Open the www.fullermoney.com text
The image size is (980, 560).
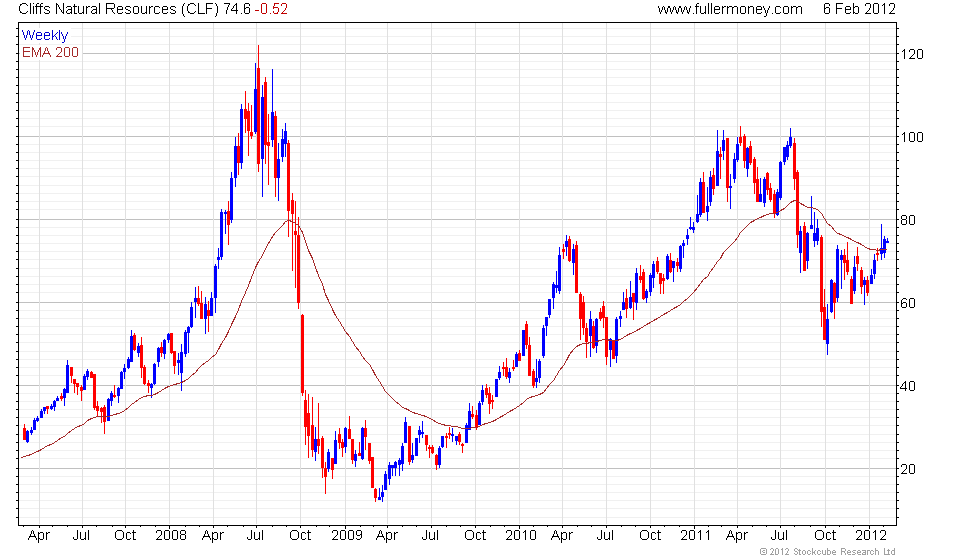[730, 9]
